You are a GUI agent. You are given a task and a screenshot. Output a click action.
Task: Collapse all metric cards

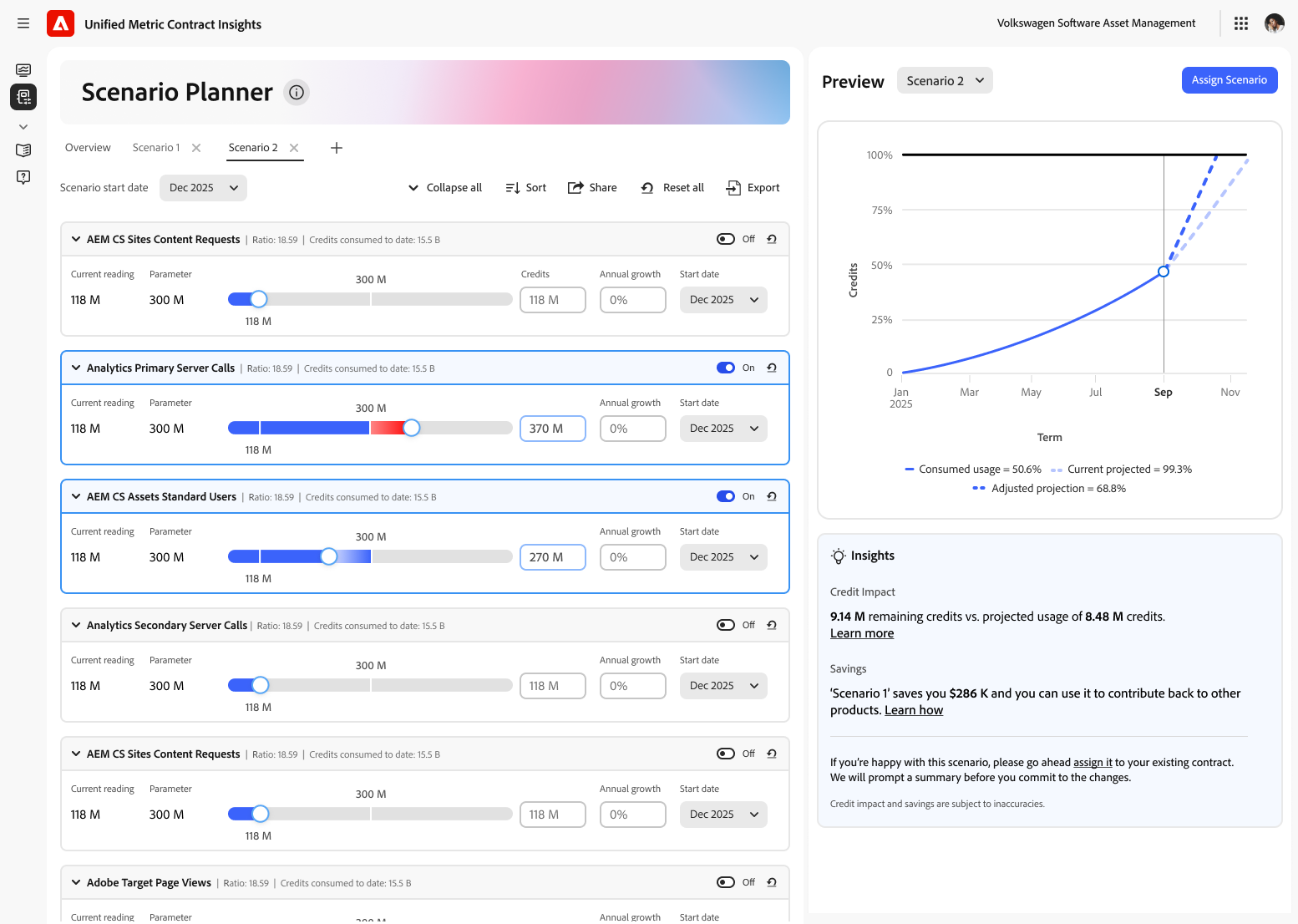(x=445, y=188)
